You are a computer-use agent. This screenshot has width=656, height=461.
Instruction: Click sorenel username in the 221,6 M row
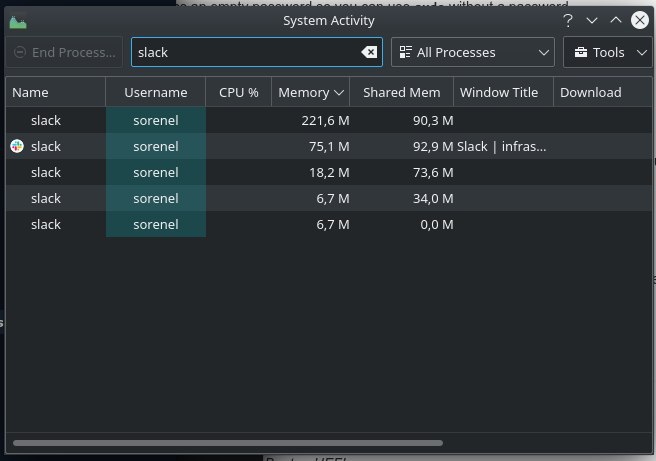[156, 120]
